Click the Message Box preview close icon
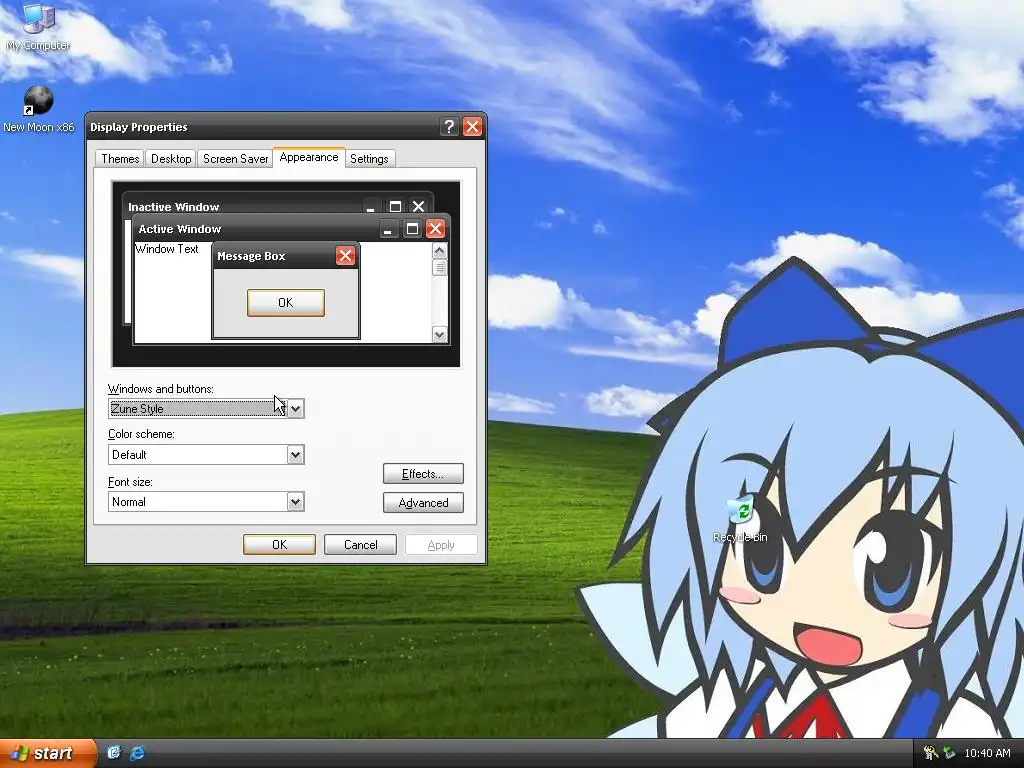The width and height of the screenshot is (1024, 768). (x=345, y=256)
